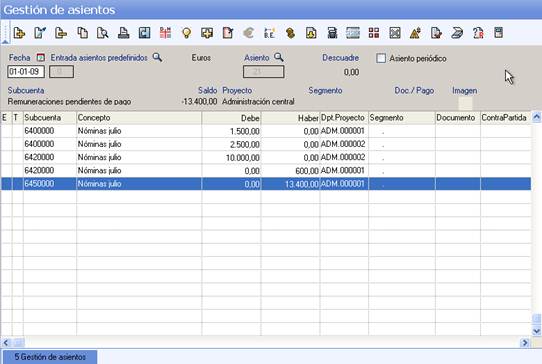Viewport: 542px width, 364px height.
Task: Click the search document magnifier icon
Action: (103, 33)
